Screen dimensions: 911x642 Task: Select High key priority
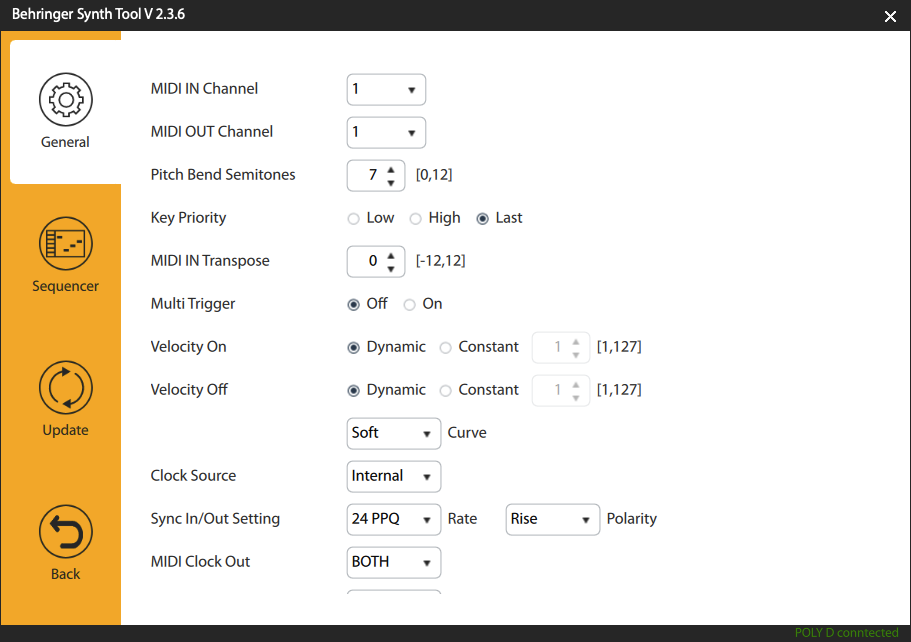click(415, 218)
